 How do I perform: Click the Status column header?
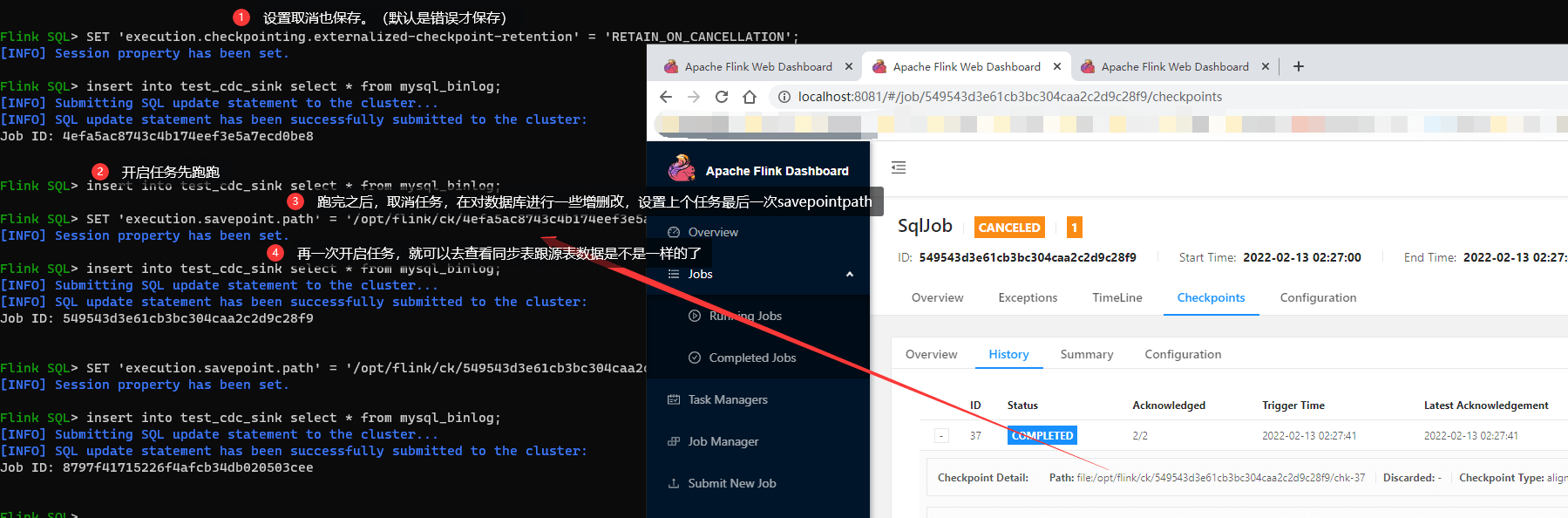tap(1022, 406)
